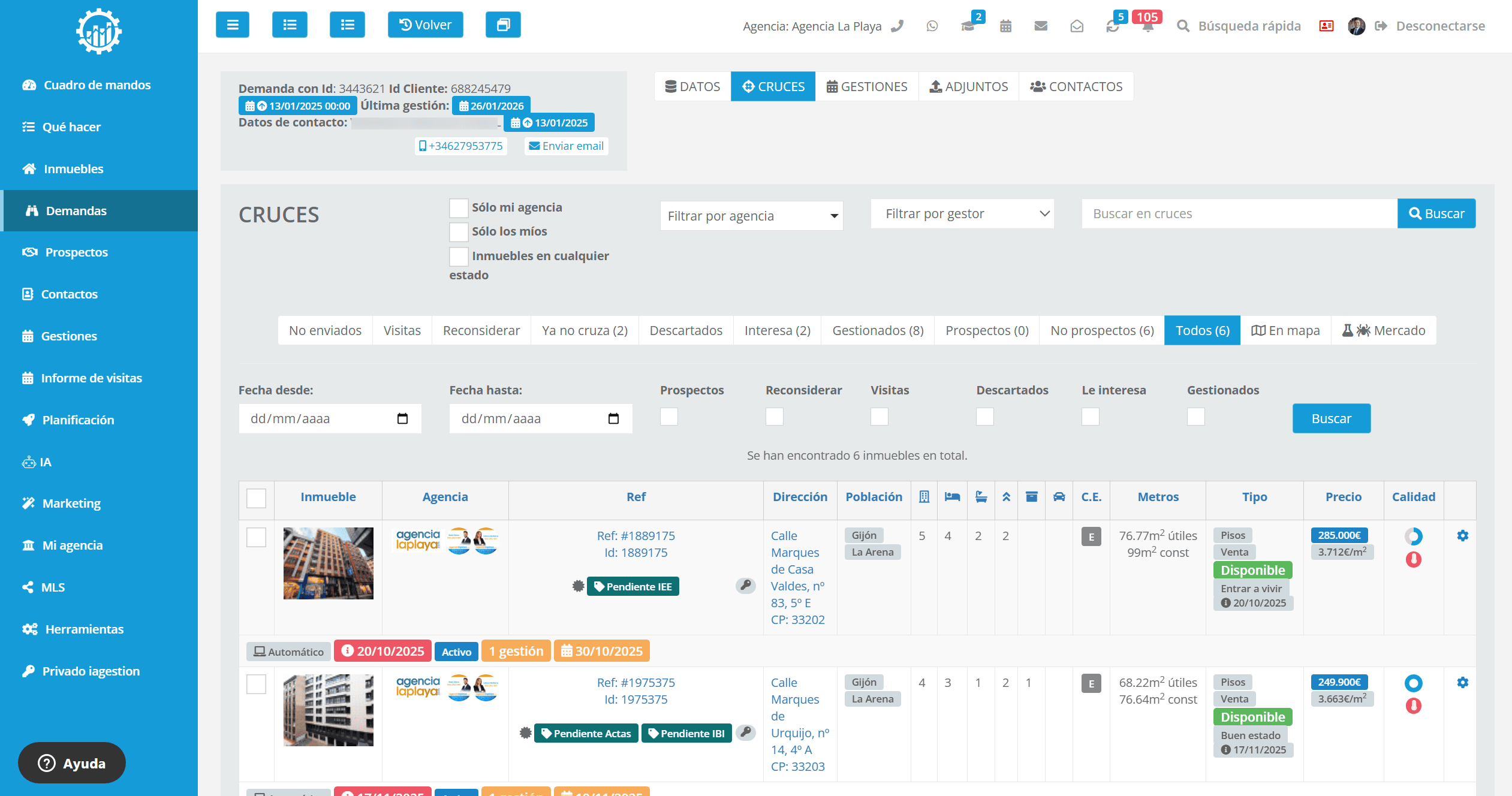Click the duplicate windows icon button

click(502, 25)
